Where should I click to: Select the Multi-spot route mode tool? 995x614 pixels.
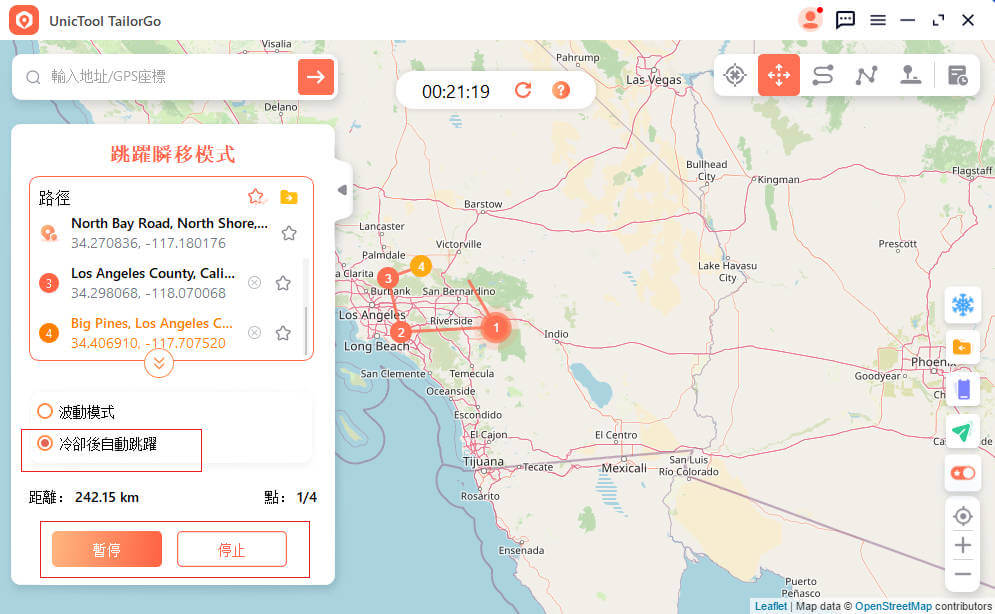click(866, 75)
